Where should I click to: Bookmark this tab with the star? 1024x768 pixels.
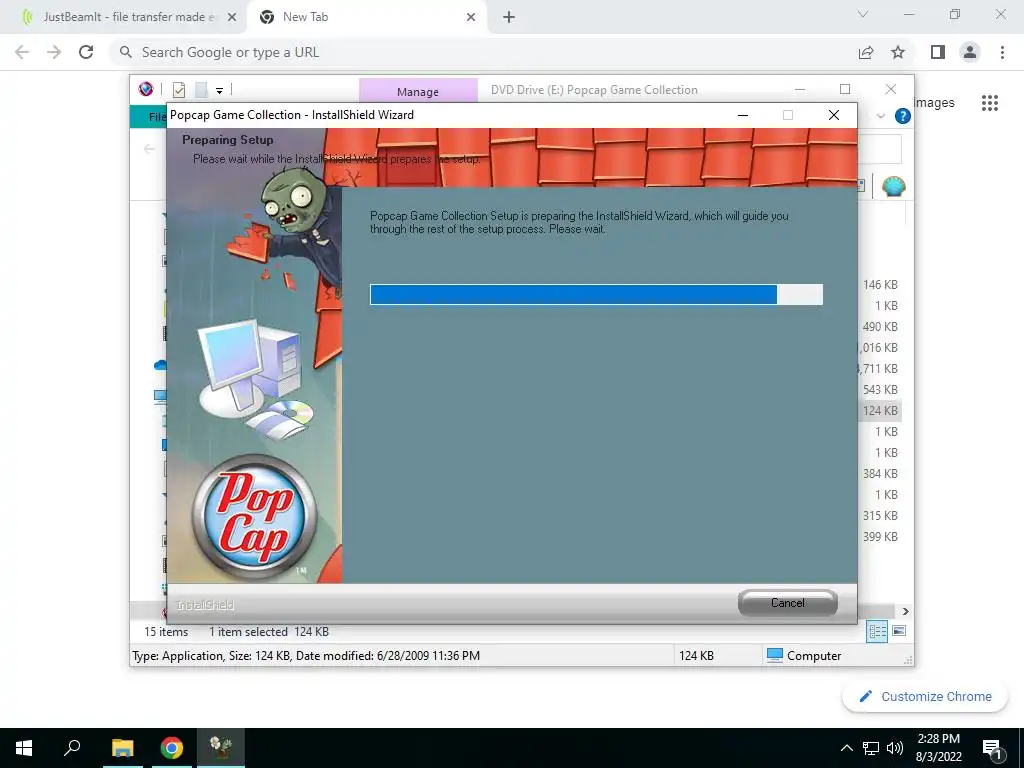(898, 52)
